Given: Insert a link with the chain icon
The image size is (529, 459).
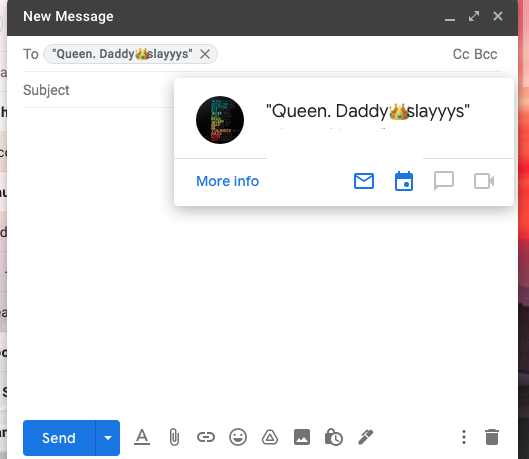Looking at the screenshot, I should tap(206, 437).
